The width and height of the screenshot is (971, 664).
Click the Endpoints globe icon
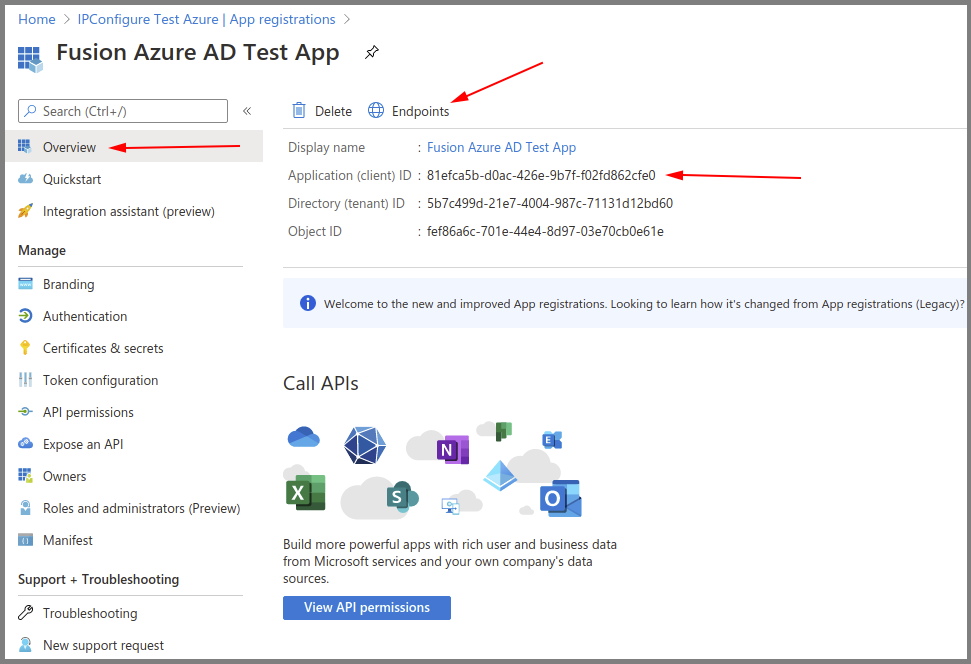click(x=376, y=110)
